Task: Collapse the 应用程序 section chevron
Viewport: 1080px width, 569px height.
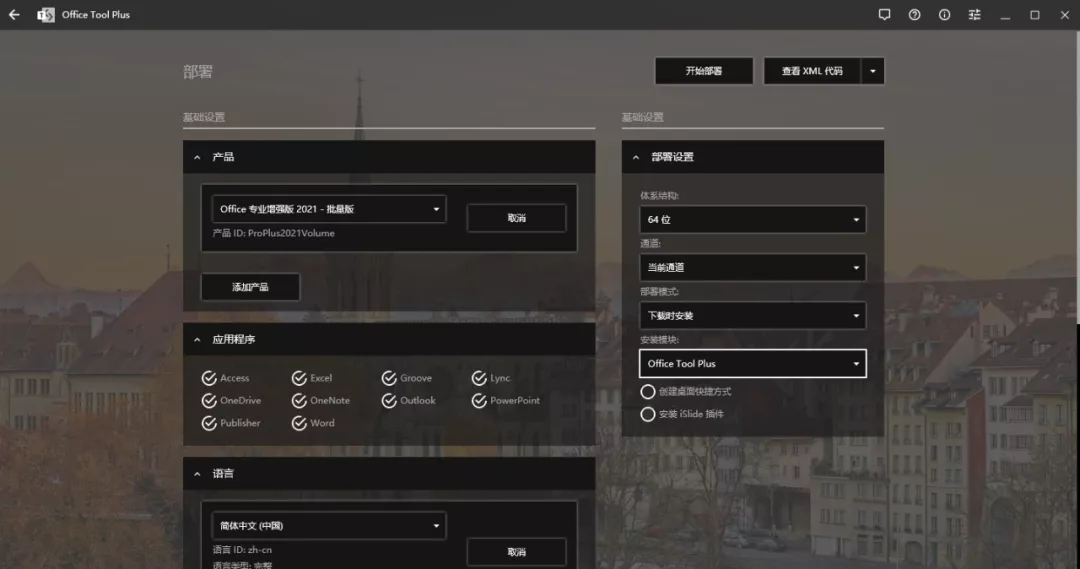Action: click(x=197, y=340)
